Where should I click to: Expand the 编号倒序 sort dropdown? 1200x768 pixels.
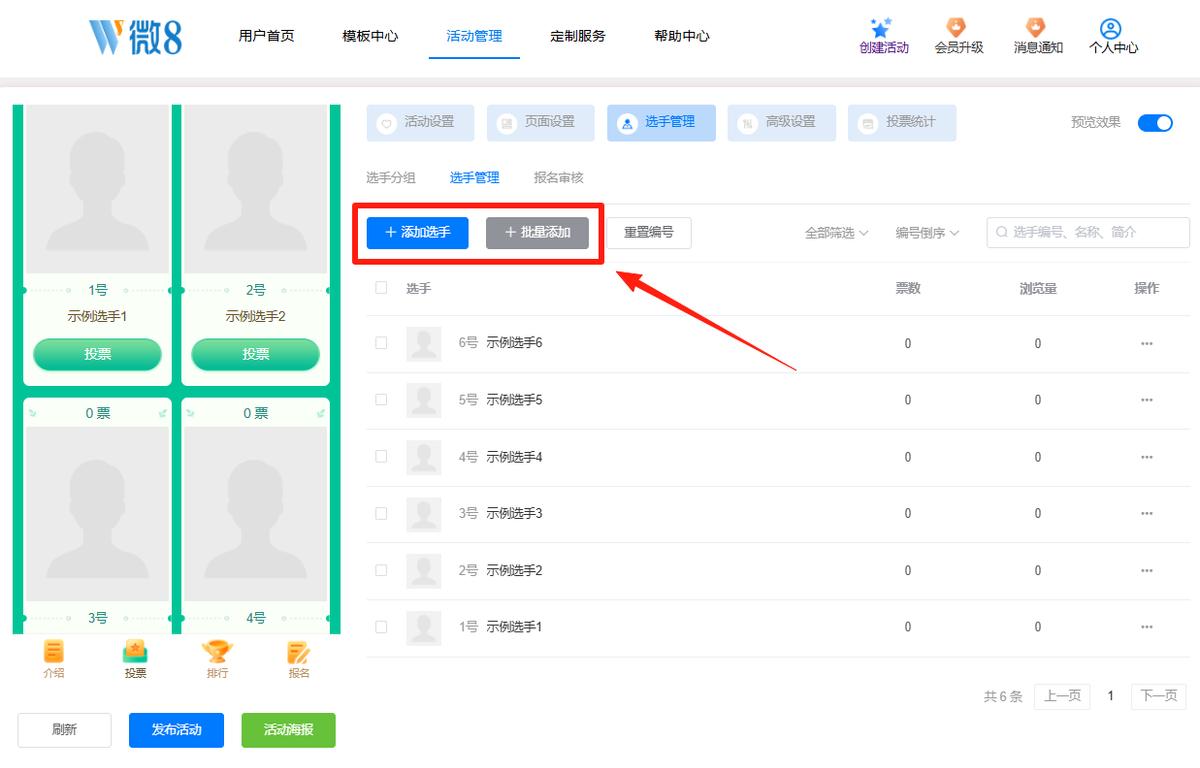point(927,233)
